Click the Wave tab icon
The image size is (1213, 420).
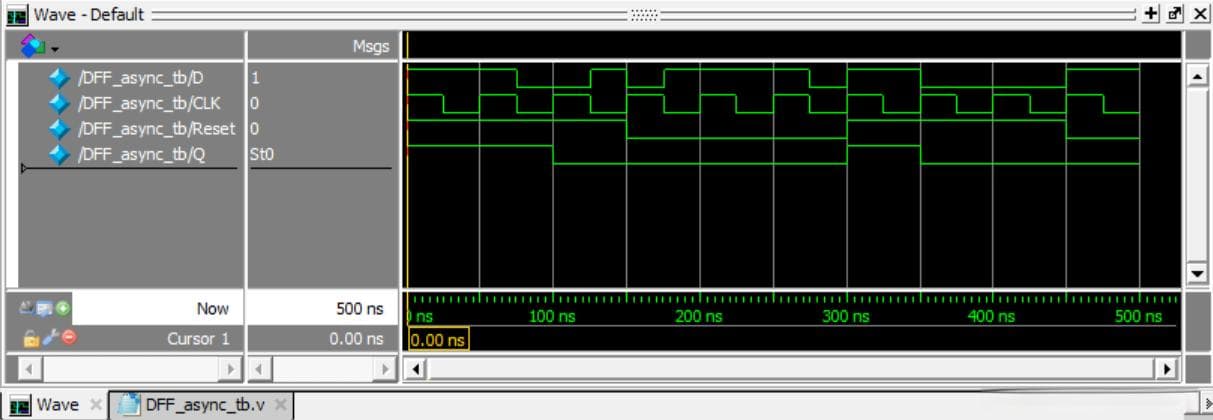point(20,405)
